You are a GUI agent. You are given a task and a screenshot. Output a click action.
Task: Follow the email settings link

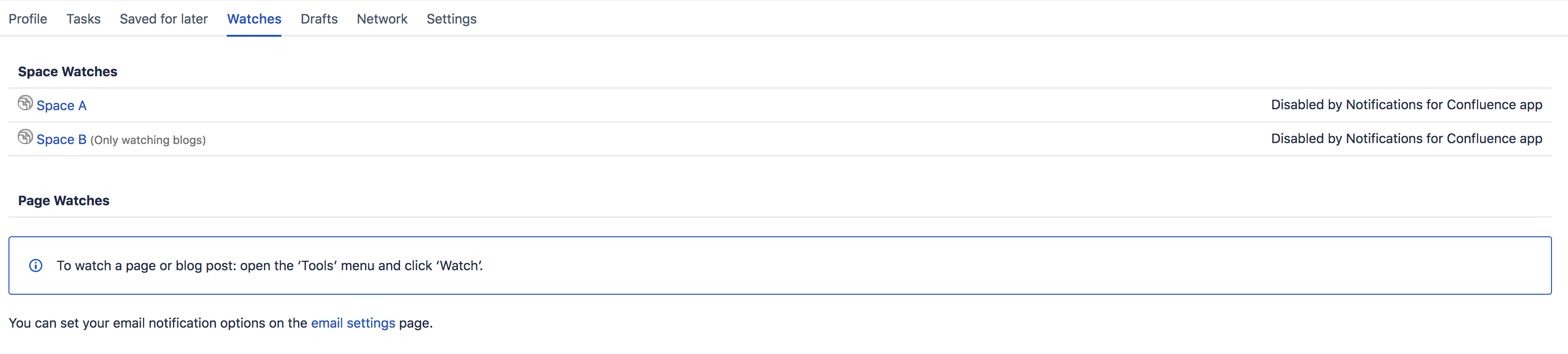(x=353, y=323)
